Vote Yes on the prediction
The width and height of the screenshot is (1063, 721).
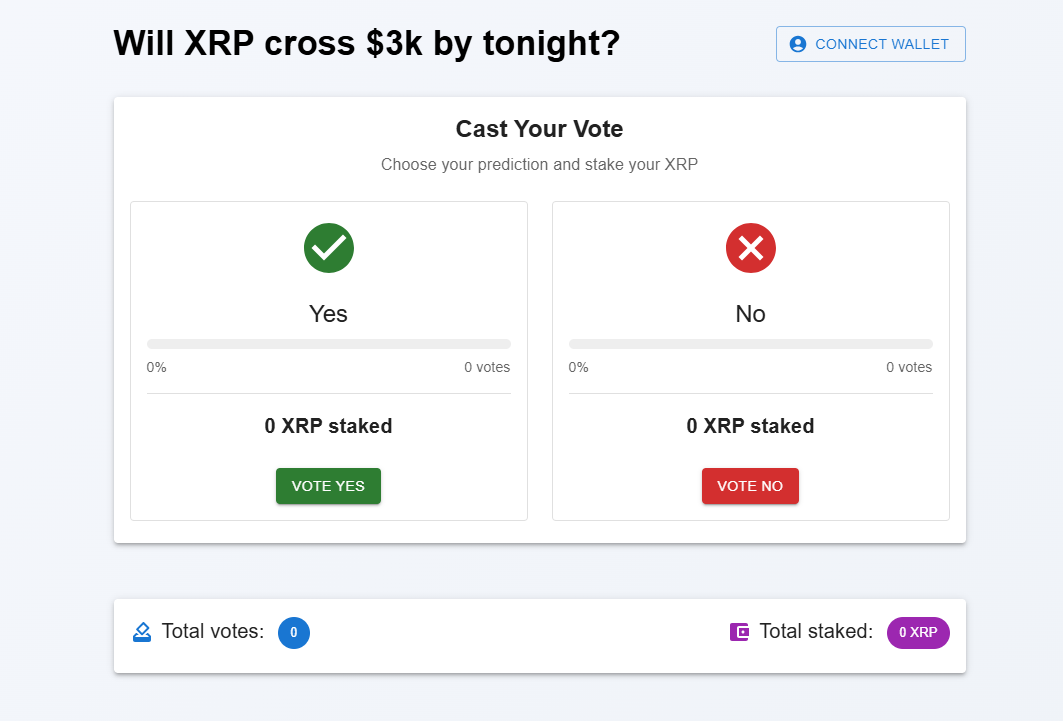(328, 486)
